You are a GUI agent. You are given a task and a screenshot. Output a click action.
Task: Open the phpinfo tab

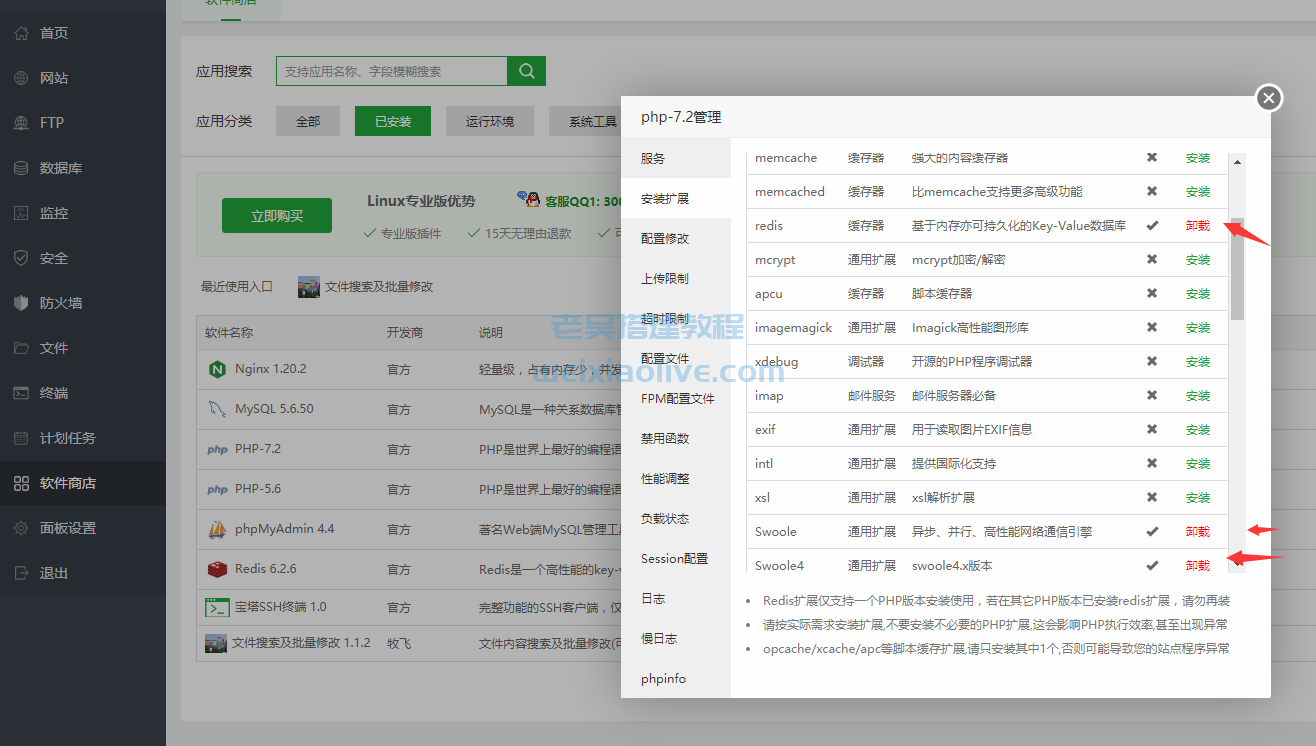pyautogui.click(x=676, y=678)
